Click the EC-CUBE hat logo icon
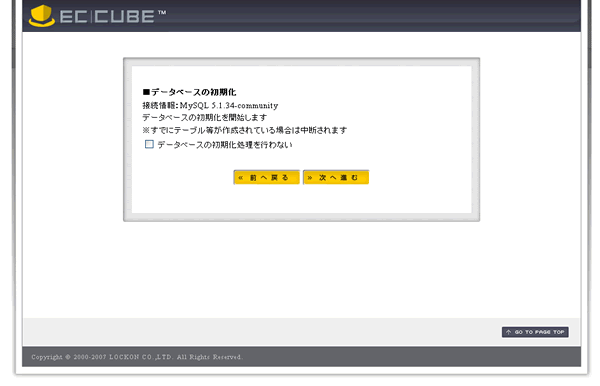 click(x=42, y=16)
